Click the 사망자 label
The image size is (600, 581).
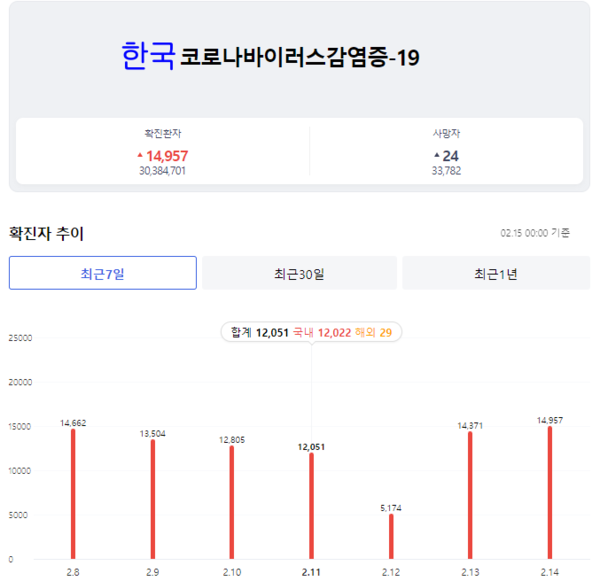click(x=446, y=133)
